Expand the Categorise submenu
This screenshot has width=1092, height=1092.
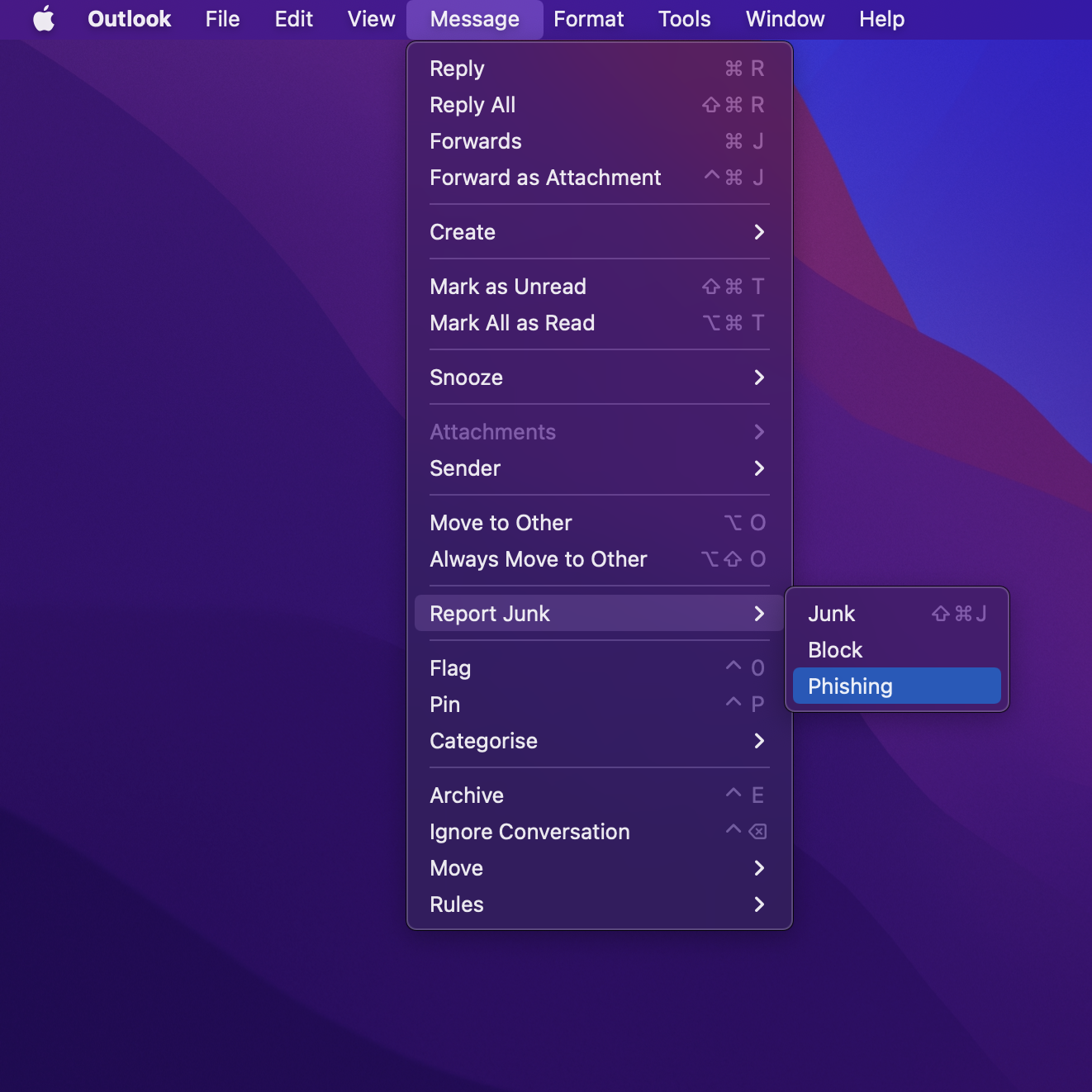point(600,741)
